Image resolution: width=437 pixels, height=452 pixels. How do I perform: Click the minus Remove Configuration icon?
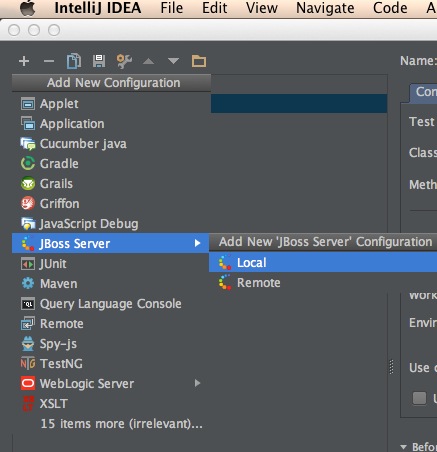[49, 61]
